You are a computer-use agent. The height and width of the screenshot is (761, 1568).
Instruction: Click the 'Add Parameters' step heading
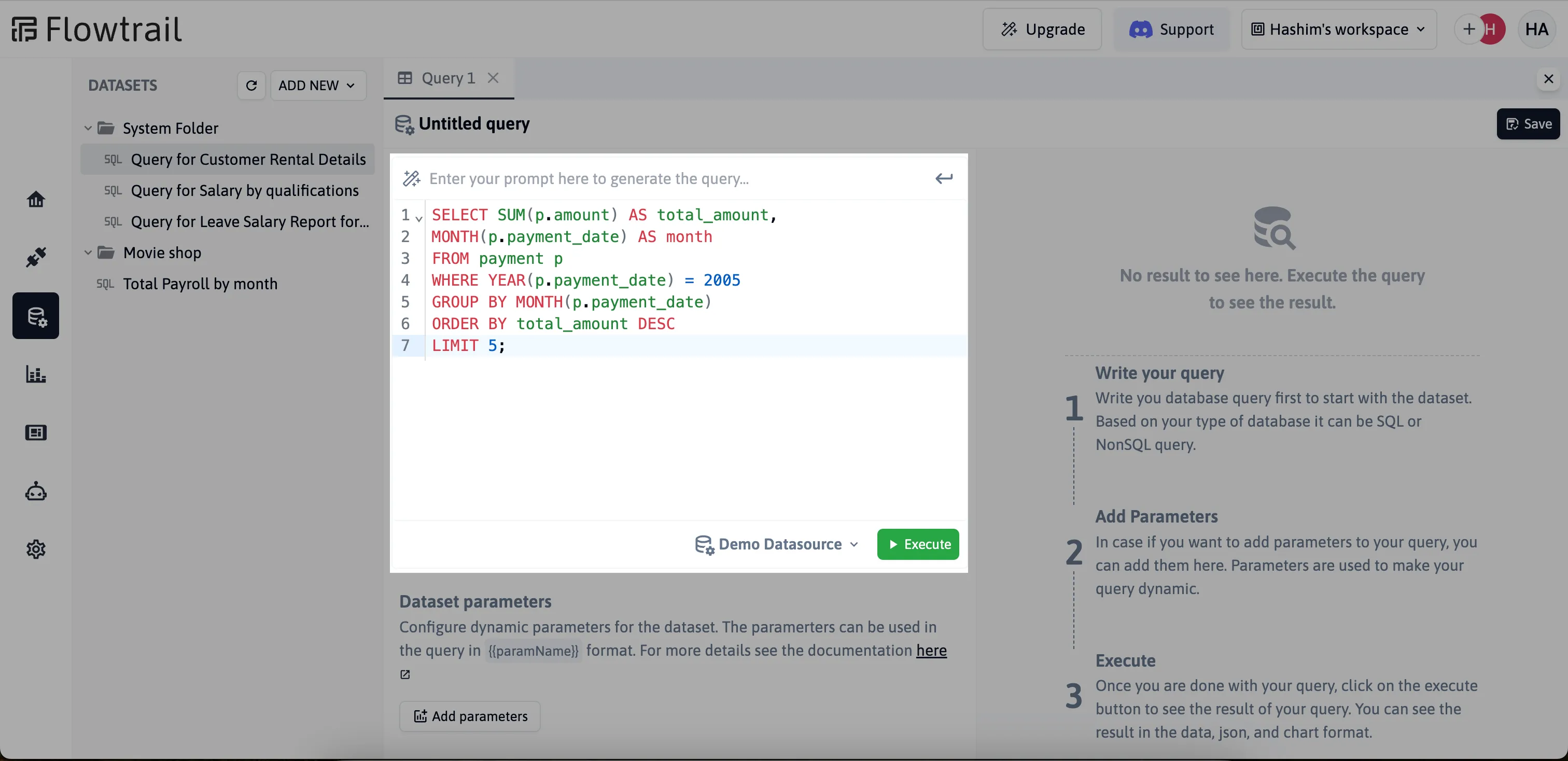(x=1156, y=516)
